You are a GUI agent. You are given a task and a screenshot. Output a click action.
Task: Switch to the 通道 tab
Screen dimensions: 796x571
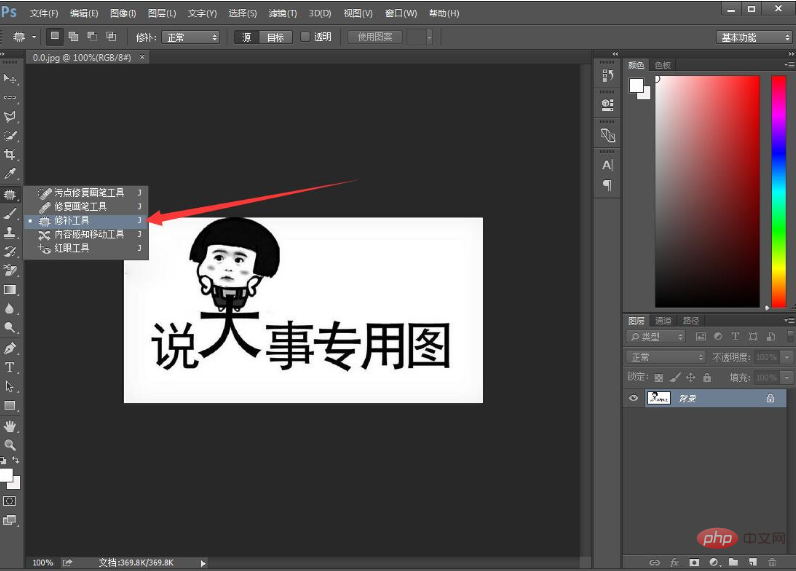point(662,321)
